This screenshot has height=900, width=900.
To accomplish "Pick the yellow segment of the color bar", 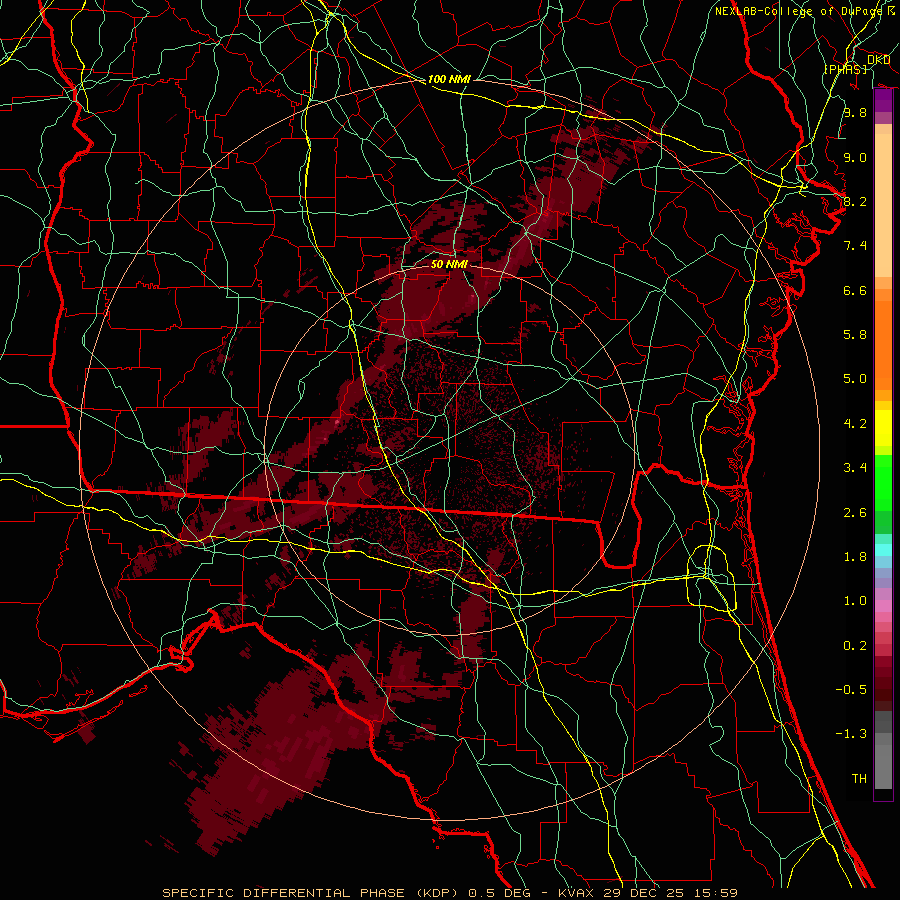I will point(883,428).
